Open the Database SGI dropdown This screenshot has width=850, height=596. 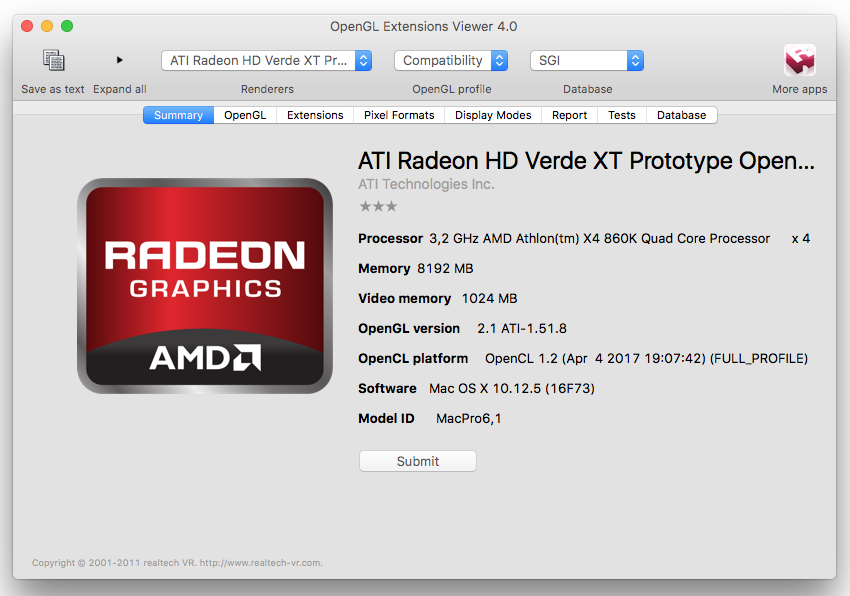pyautogui.click(x=587, y=61)
